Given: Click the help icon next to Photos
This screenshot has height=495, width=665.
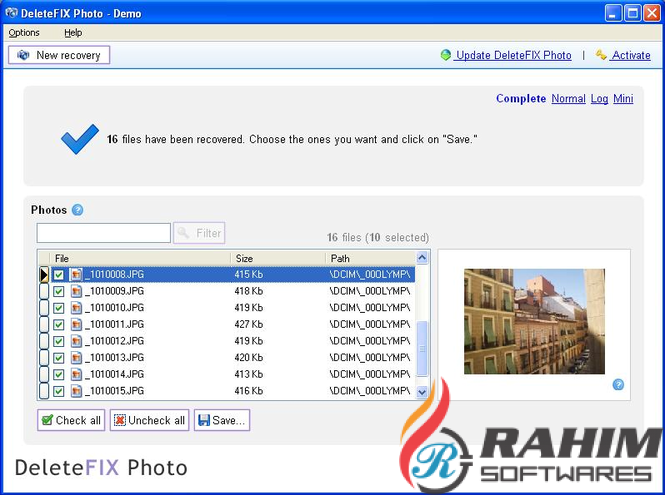Looking at the screenshot, I should [78, 210].
